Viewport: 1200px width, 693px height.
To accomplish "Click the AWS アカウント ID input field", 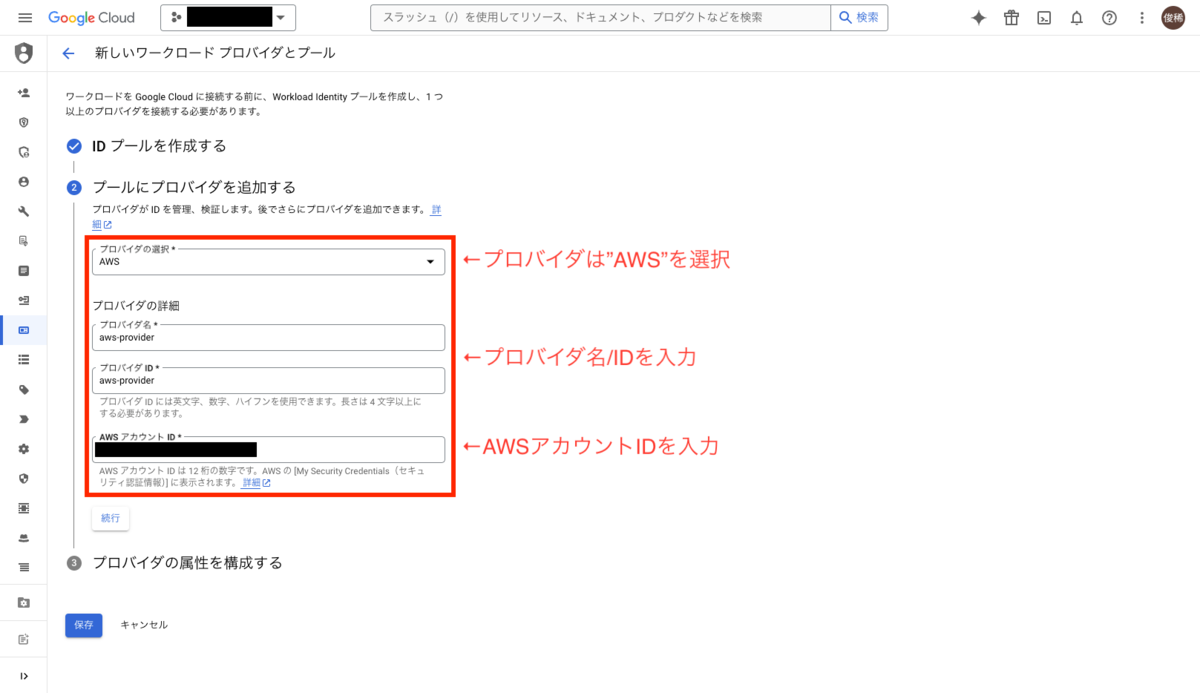I will click(268, 449).
